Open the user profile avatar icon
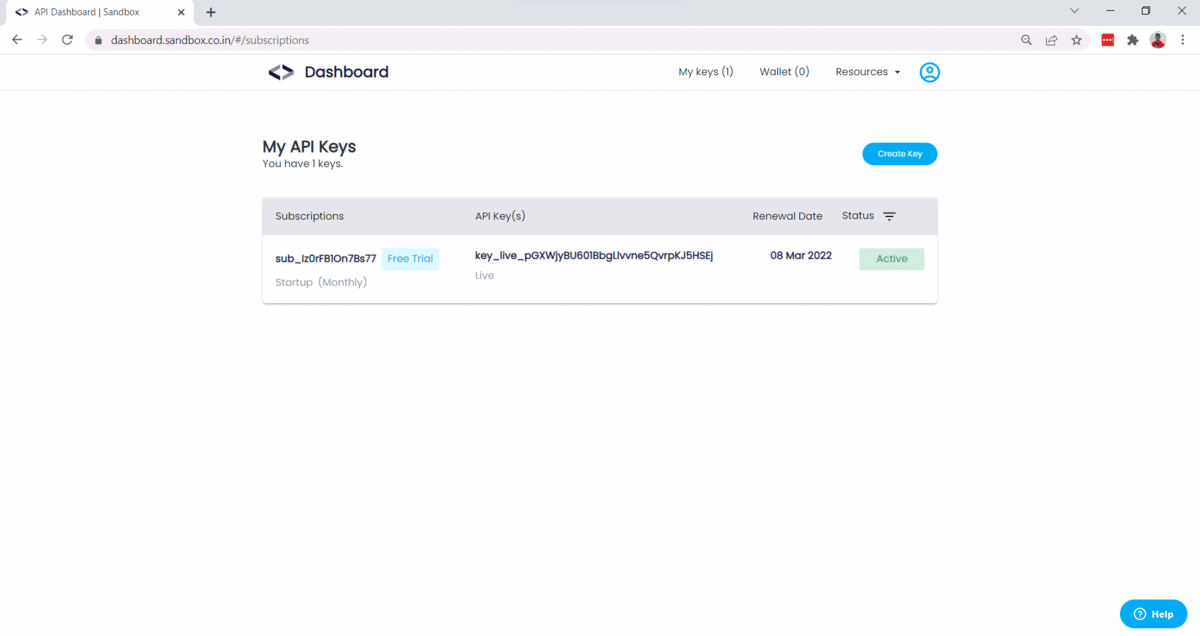1200x636 pixels. coord(930,72)
